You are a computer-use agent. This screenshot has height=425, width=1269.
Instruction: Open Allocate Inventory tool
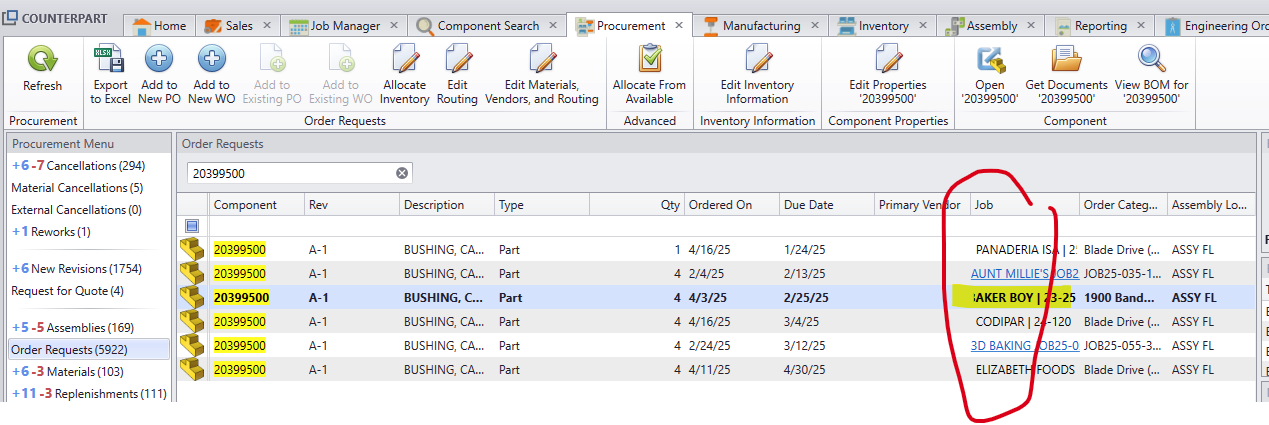[x=404, y=60]
